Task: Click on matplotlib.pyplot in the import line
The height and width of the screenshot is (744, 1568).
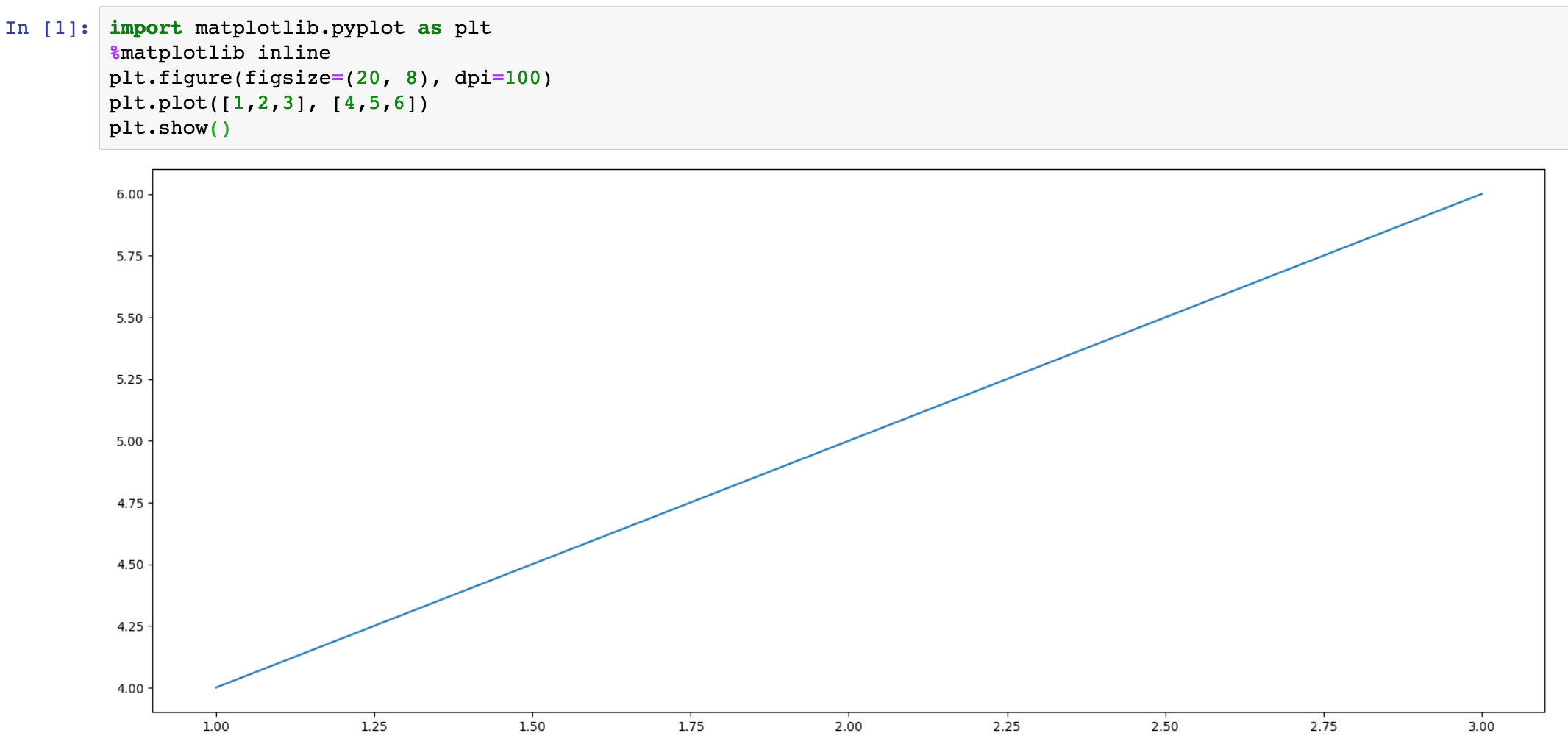Action: 299,28
